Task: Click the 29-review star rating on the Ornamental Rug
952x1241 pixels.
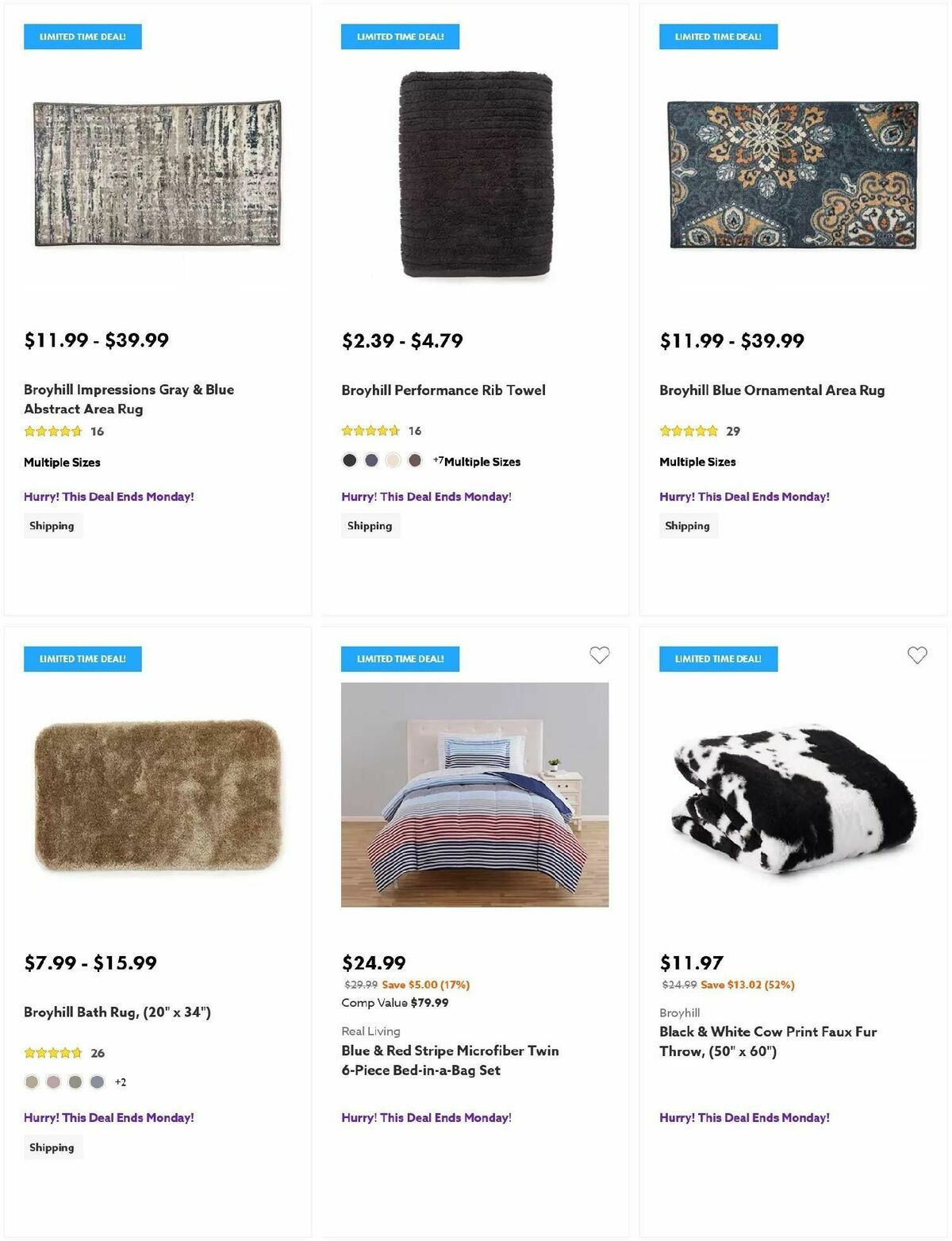Action: (x=687, y=431)
